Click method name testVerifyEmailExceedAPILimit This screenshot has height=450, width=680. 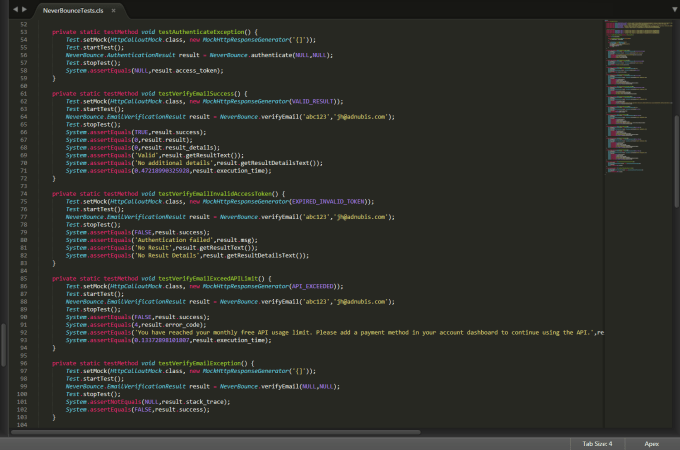coord(208,279)
